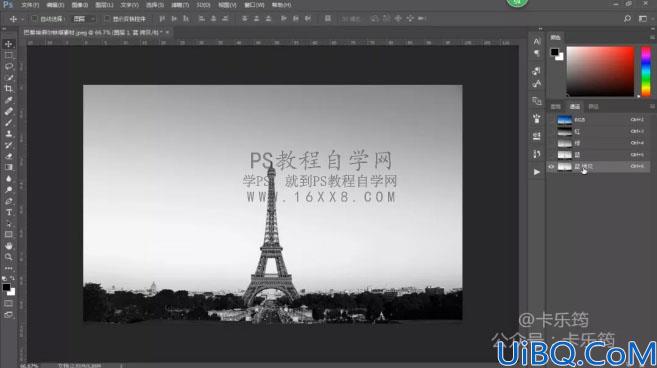The height and width of the screenshot is (368, 657).
Task: Select the RGB channel thumbnail
Action: click(564, 120)
